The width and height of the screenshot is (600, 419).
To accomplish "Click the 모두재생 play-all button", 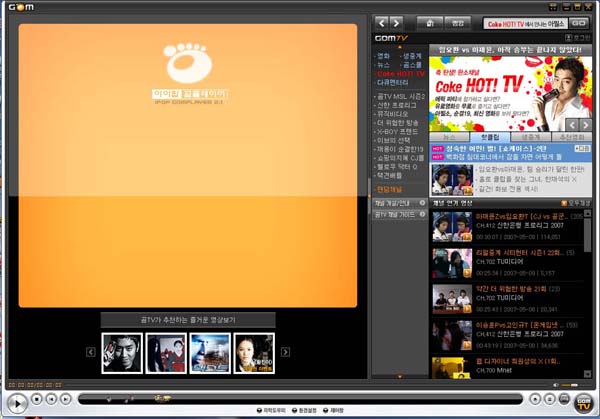I will tap(576, 203).
